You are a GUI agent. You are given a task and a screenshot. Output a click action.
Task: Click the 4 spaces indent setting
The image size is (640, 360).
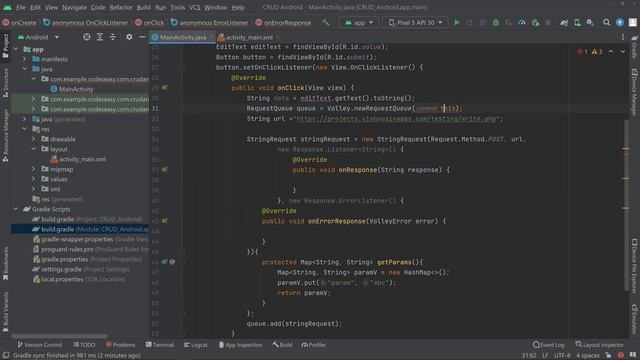click(588, 356)
